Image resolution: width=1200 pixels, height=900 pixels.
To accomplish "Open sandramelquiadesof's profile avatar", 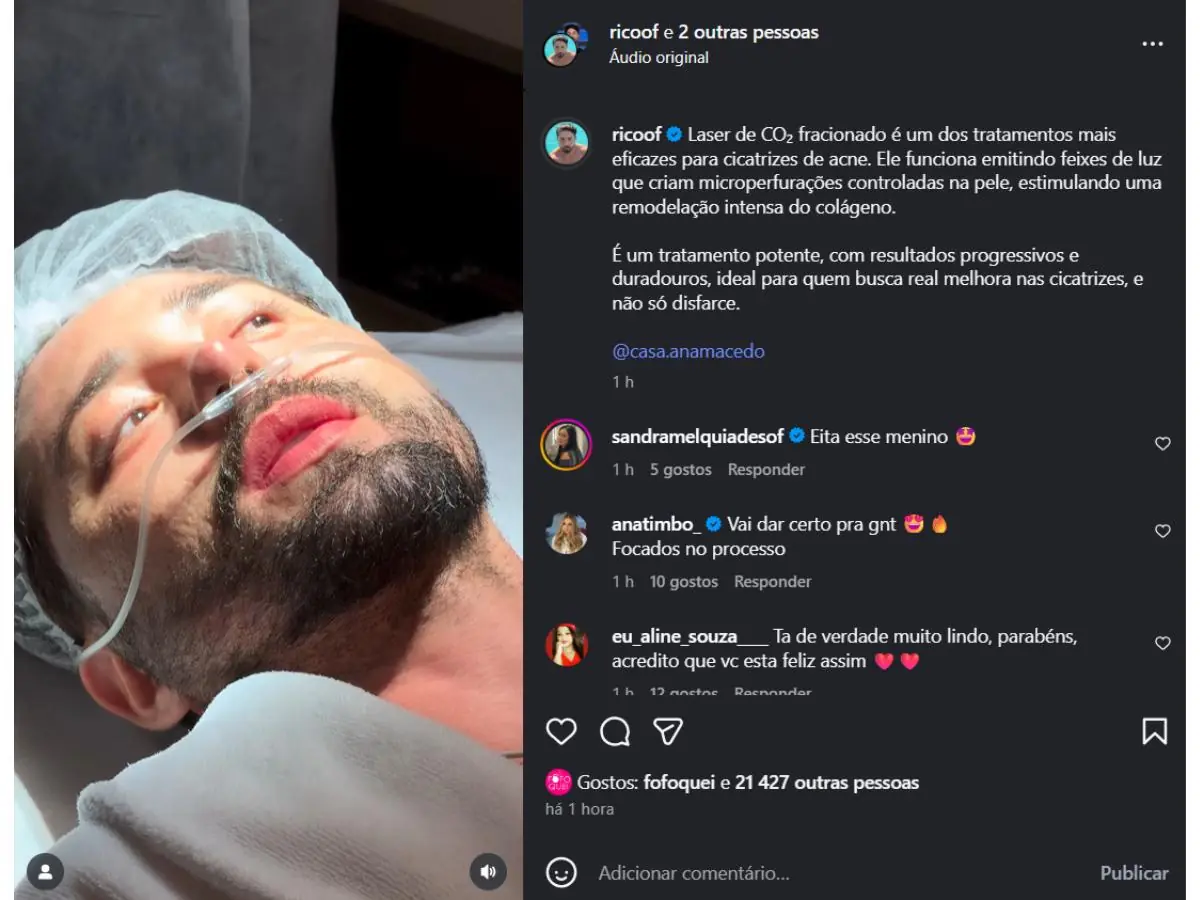I will click(x=566, y=445).
